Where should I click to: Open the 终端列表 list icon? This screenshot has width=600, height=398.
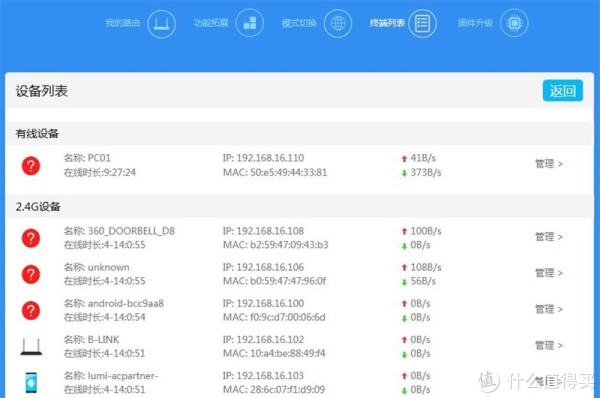422,23
